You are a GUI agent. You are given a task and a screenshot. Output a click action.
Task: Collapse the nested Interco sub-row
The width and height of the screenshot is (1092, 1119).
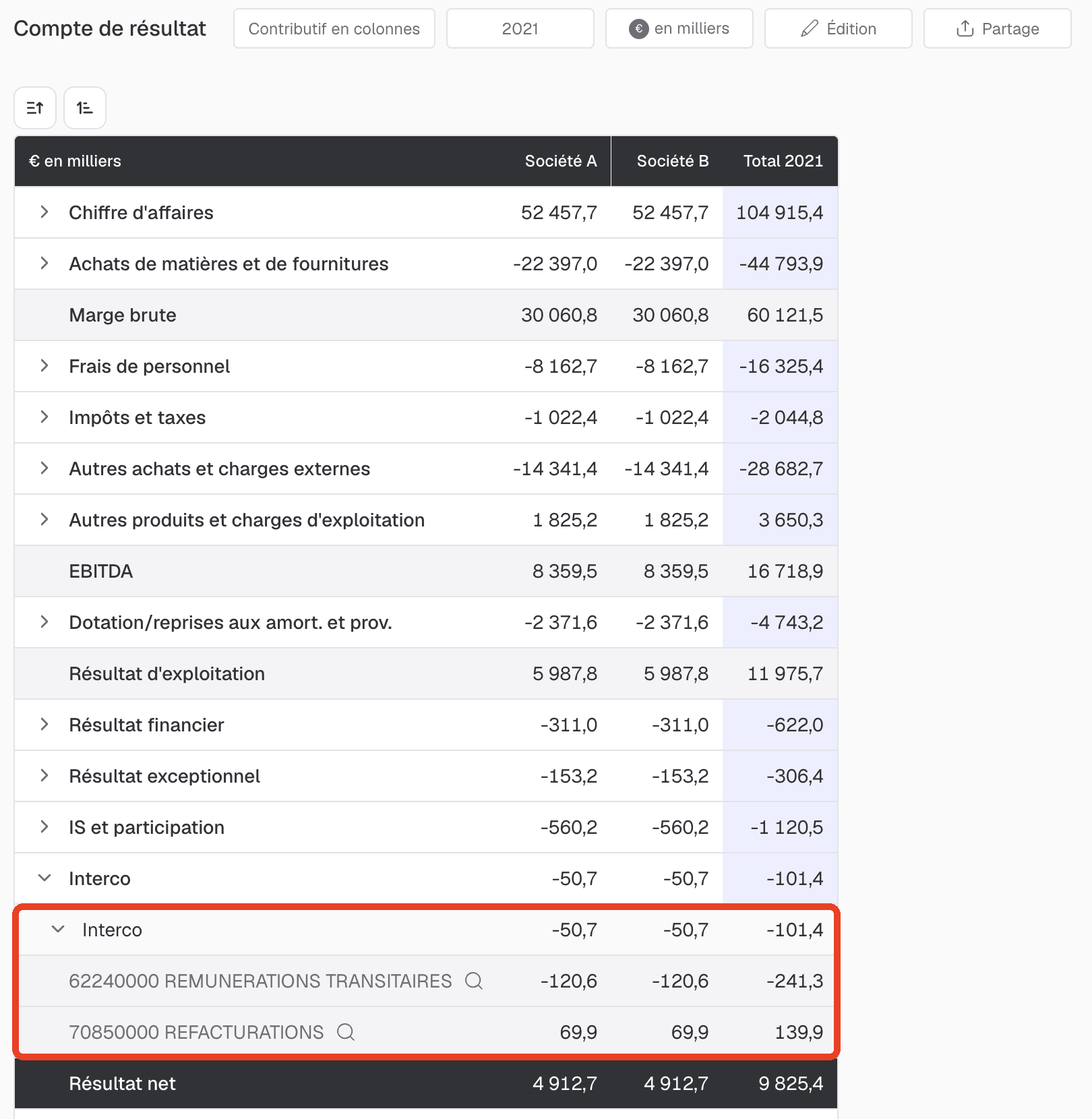[58, 930]
